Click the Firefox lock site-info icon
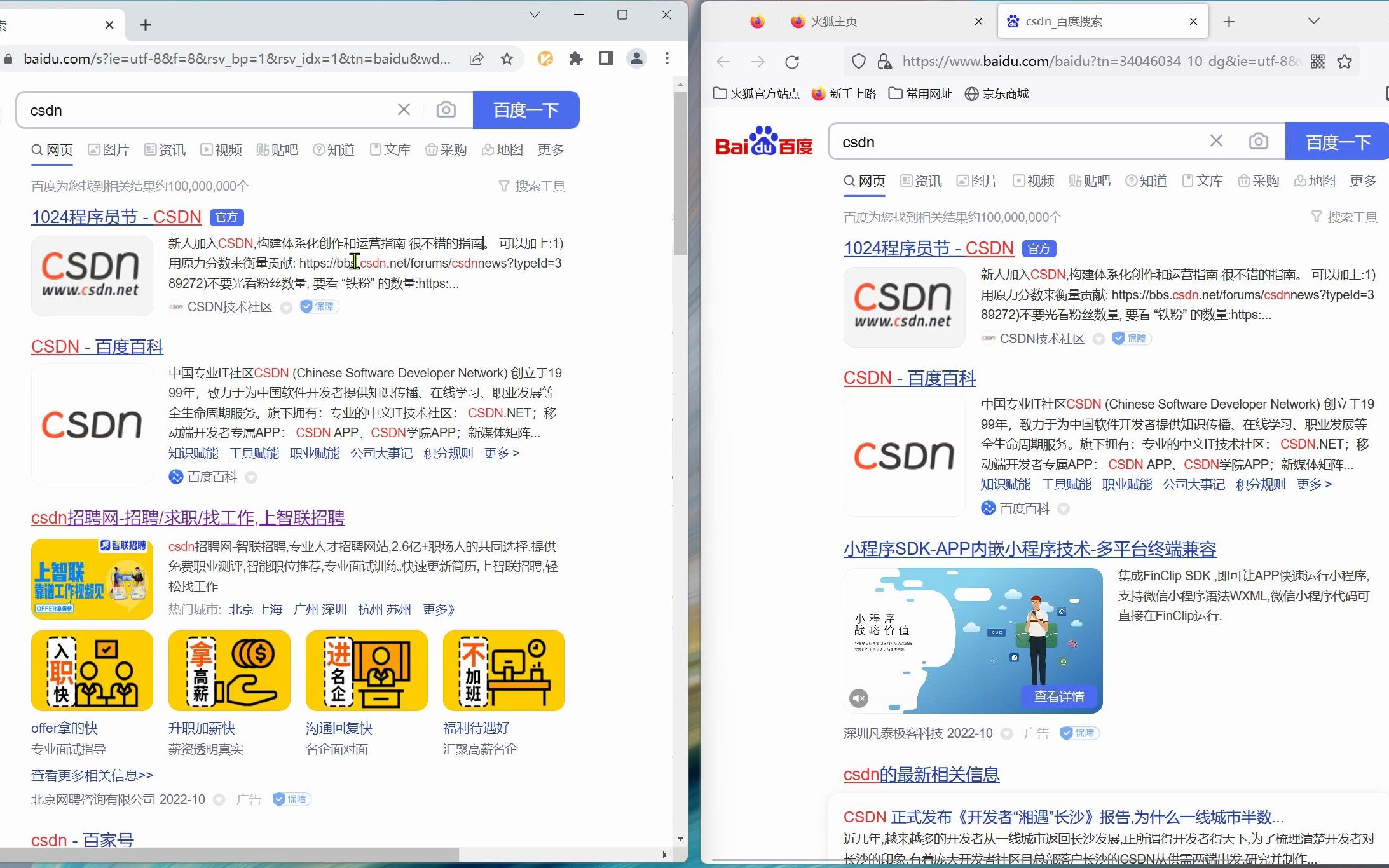1389x868 pixels. pos(884,62)
